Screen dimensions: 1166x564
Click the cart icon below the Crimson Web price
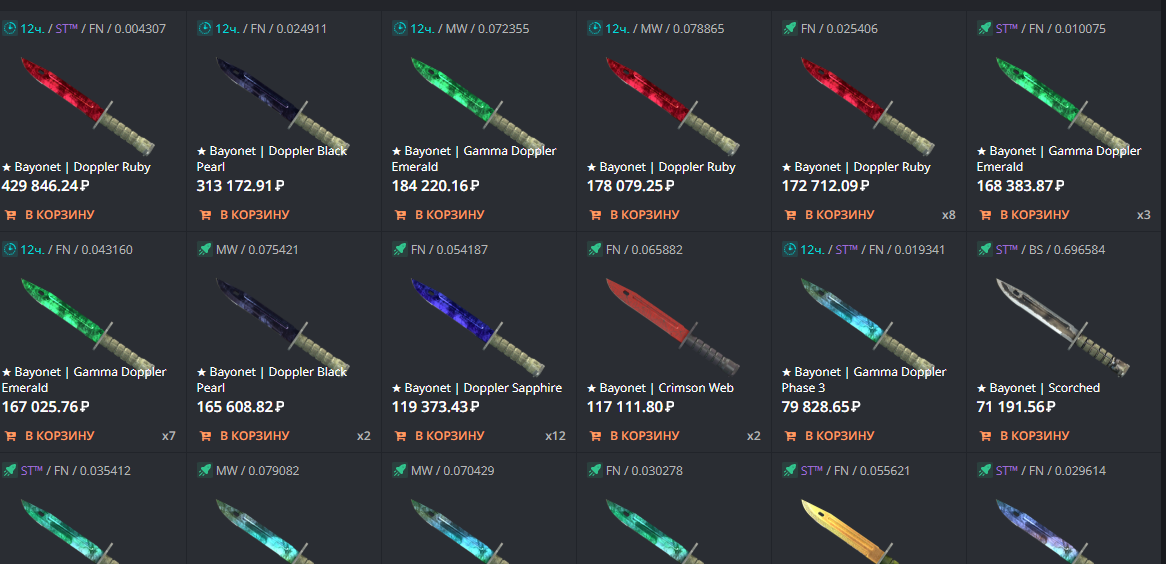[x=596, y=436]
